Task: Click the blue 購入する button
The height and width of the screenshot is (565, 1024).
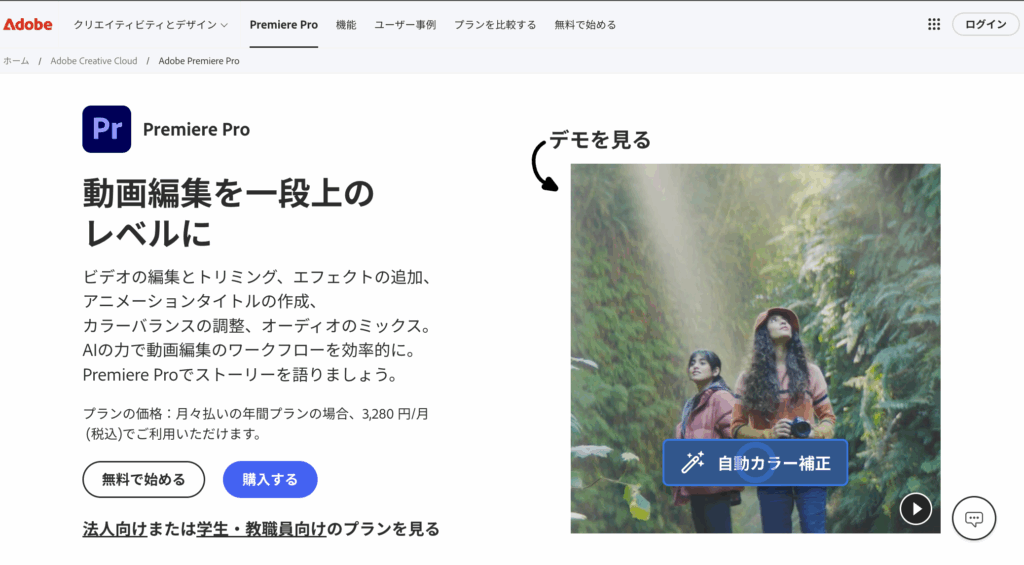Action: [x=270, y=479]
